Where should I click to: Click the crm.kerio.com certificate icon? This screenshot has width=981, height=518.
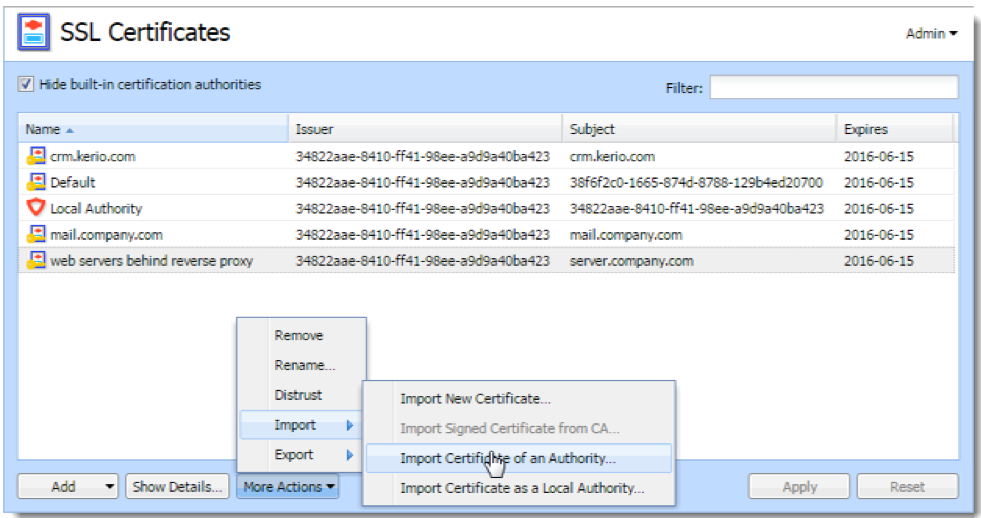[36, 156]
